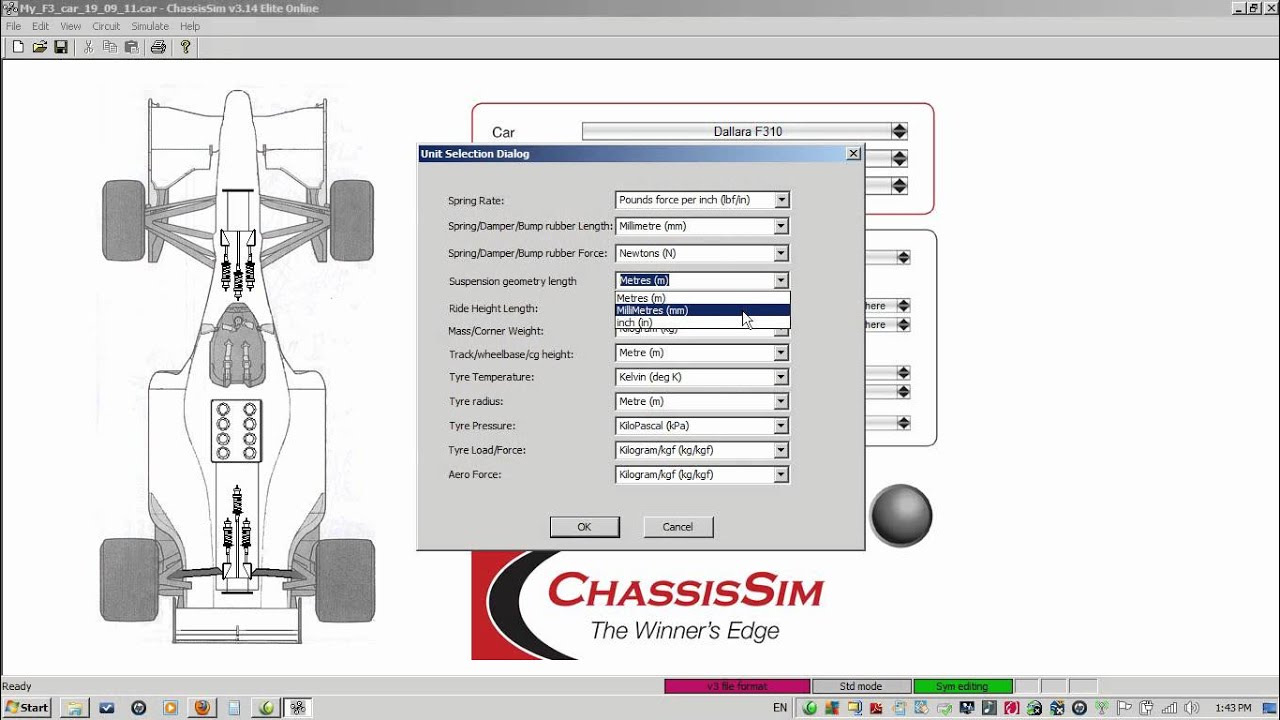Screen dimensions: 1280x720
Task: Click the v3 file format status indicator
Action: point(737,686)
